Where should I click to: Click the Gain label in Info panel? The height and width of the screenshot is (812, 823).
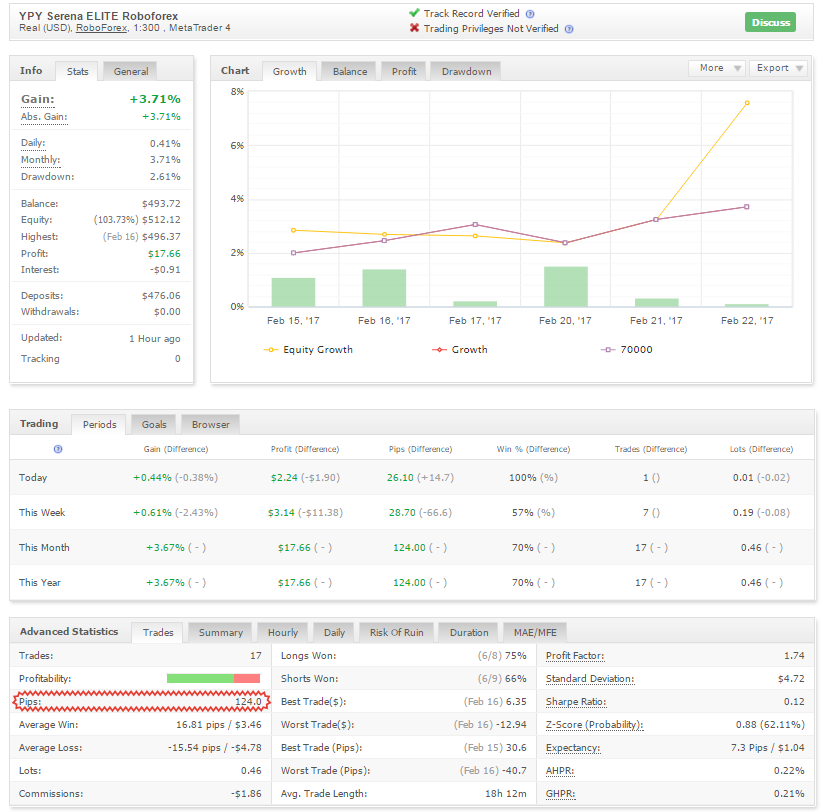tap(37, 99)
